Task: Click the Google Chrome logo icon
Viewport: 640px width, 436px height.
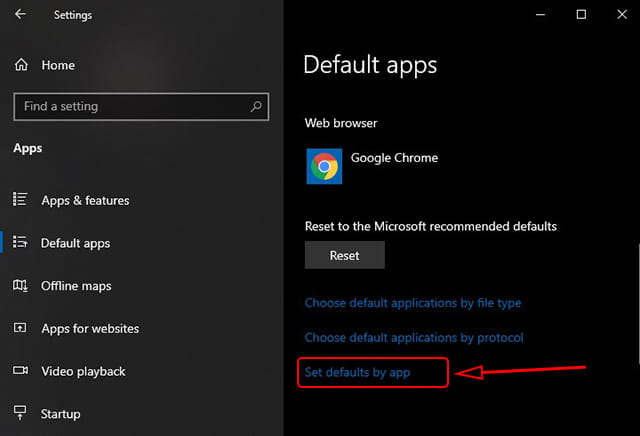Action: [323, 166]
